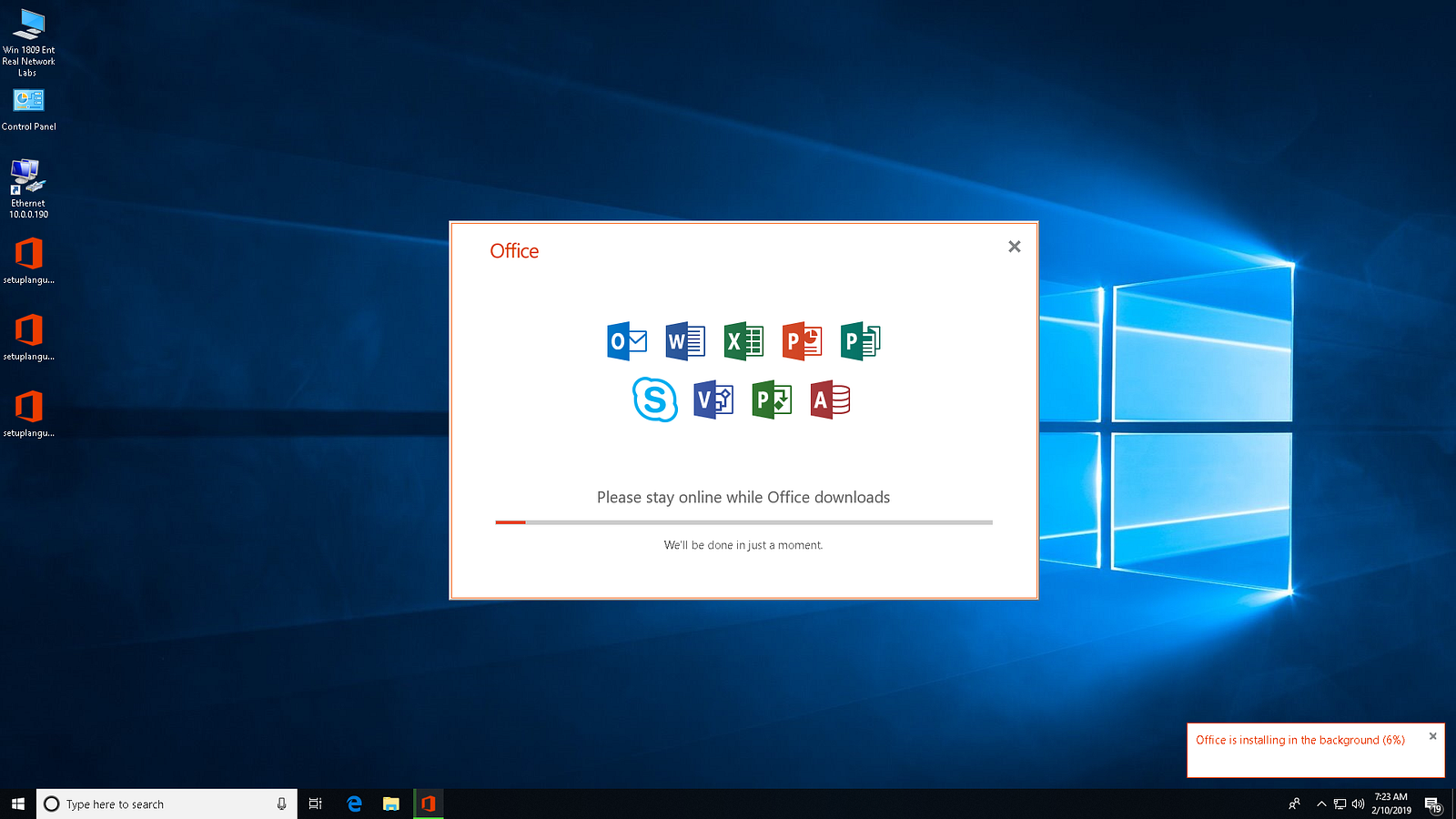Click the microphone icon in search box

click(281, 804)
